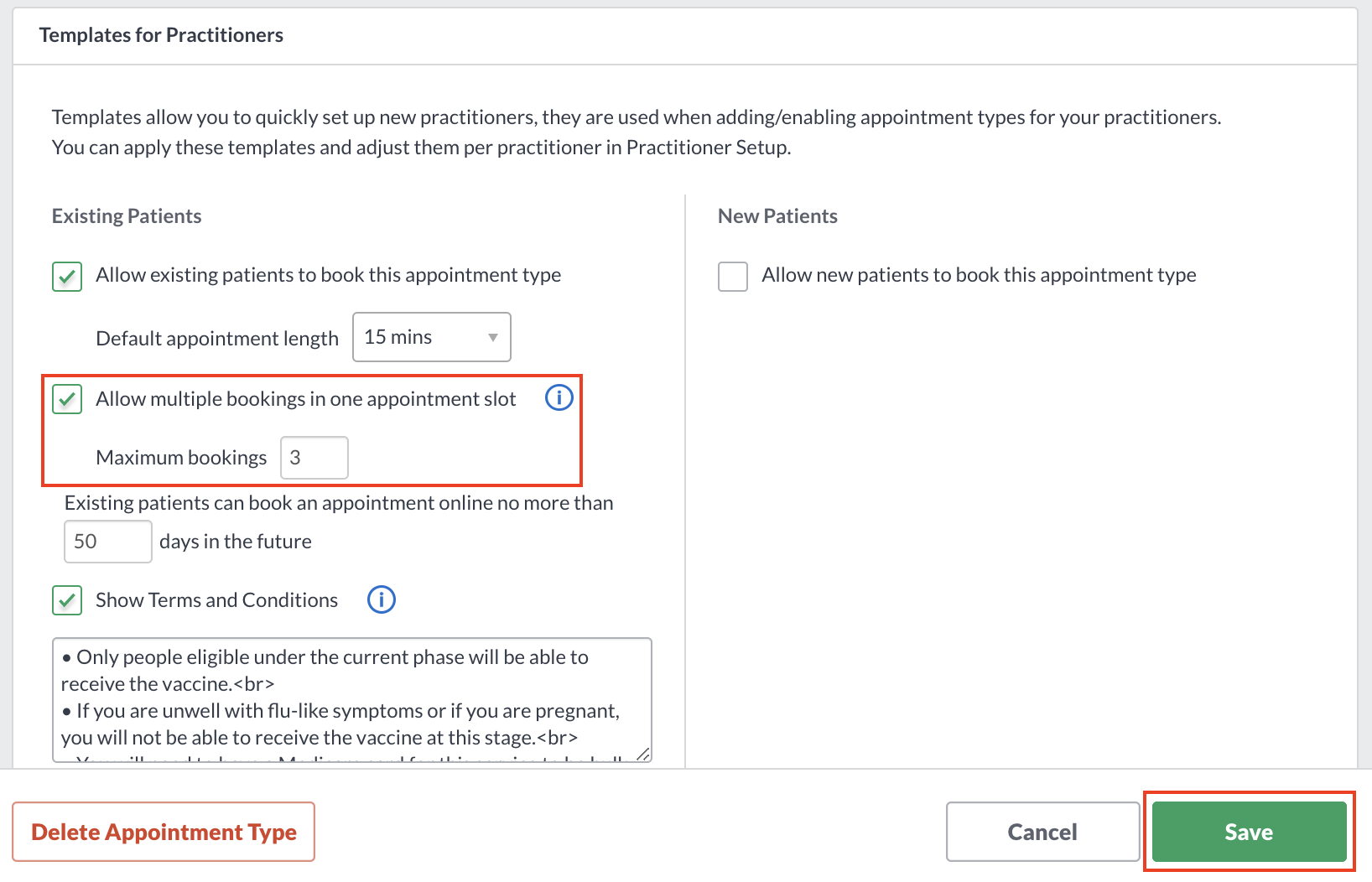The image size is (1372, 882).
Task: Click info icon beside multiple bookings option
Action: click(559, 397)
